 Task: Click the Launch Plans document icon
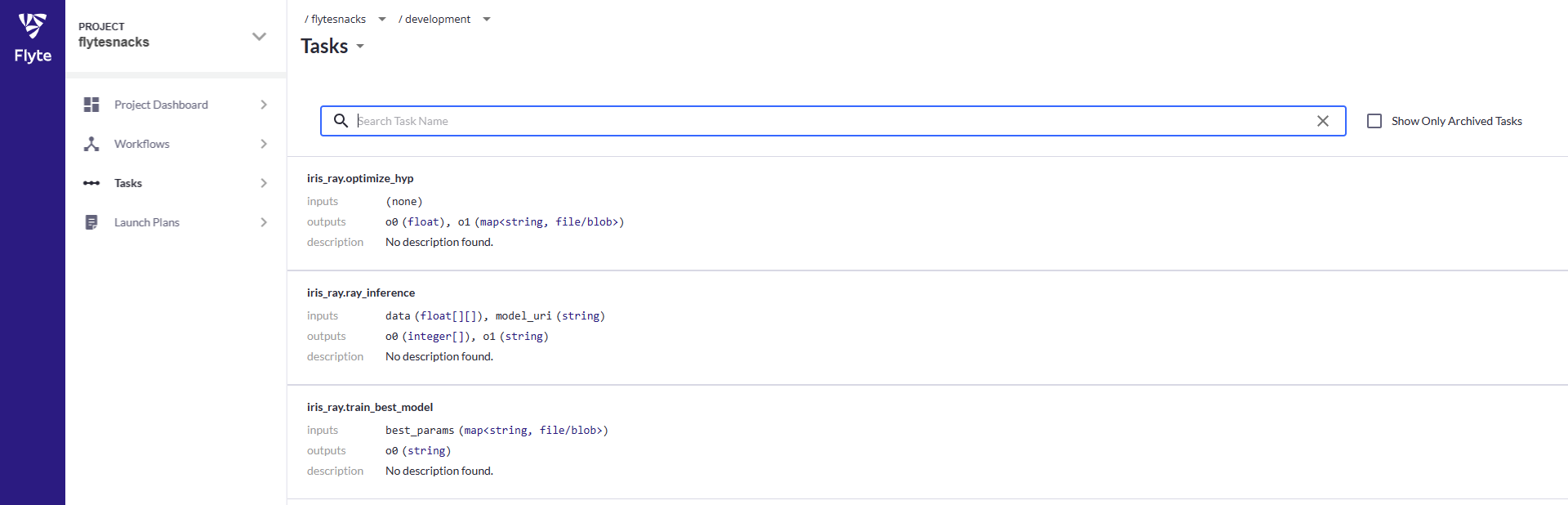[x=91, y=222]
